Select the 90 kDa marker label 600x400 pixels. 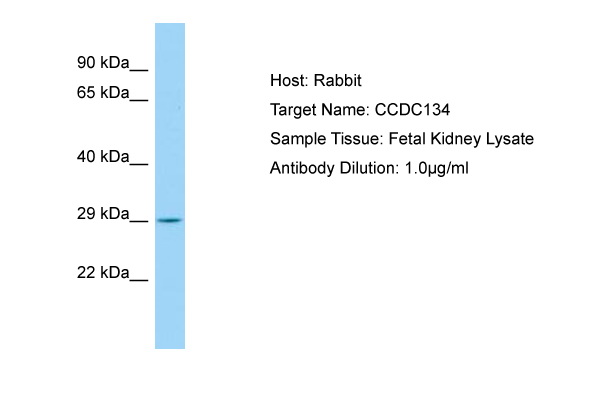coord(103,62)
